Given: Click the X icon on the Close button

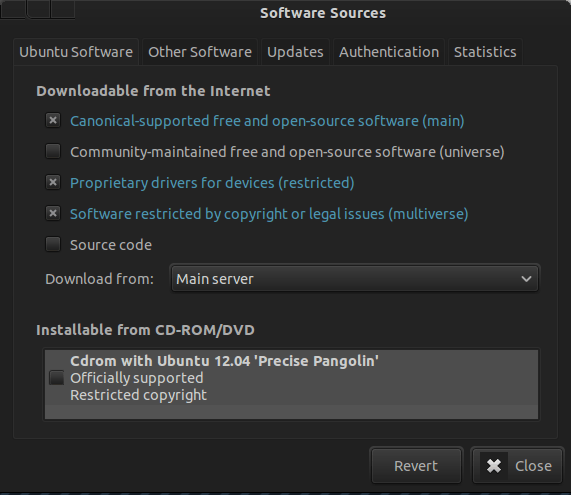Looking at the screenshot, I should pyautogui.click(x=494, y=466).
